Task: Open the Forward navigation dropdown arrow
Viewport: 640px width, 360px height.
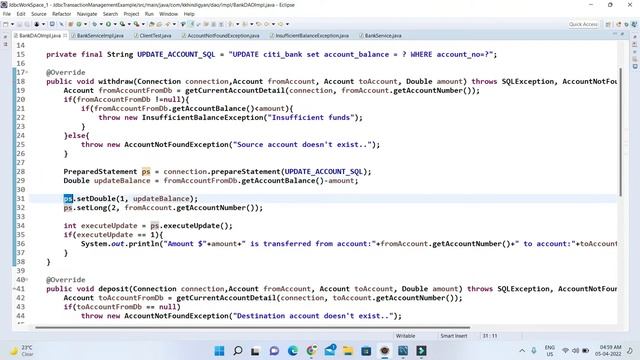Action: pyautogui.click(x=287, y=24)
